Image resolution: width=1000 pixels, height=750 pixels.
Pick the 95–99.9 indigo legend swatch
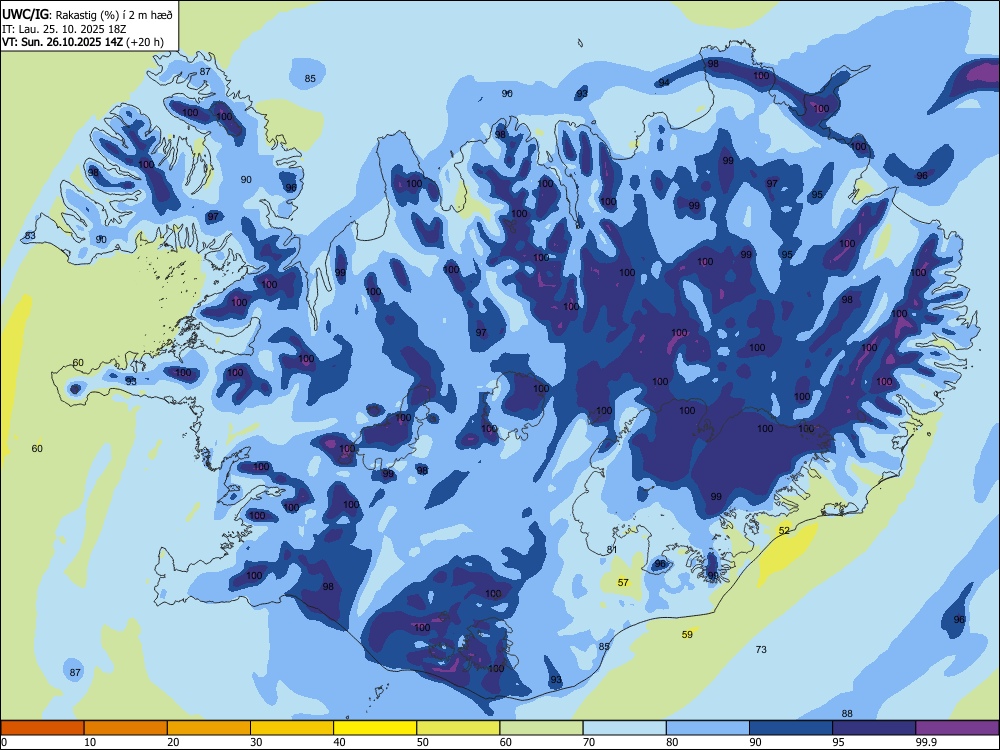[874, 728]
